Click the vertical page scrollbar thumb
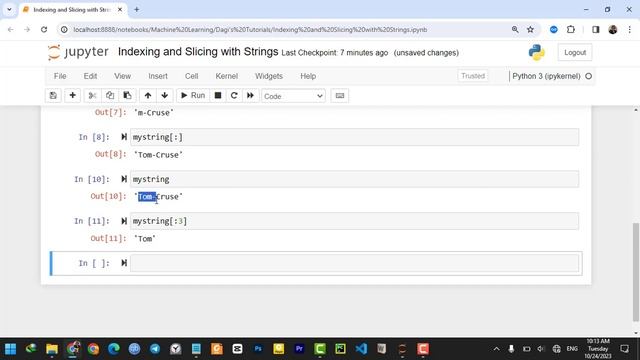This screenshot has height=360, width=640. (636, 271)
